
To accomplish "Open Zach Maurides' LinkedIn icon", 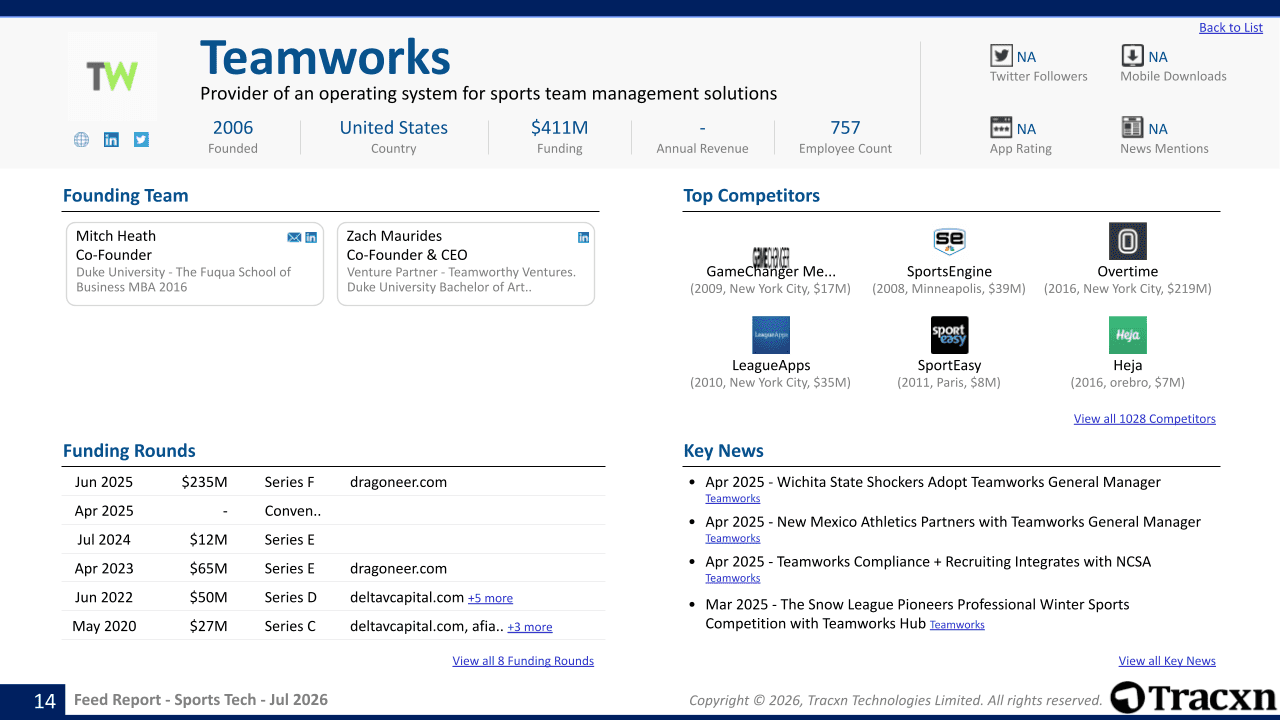I will pos(583,237).
